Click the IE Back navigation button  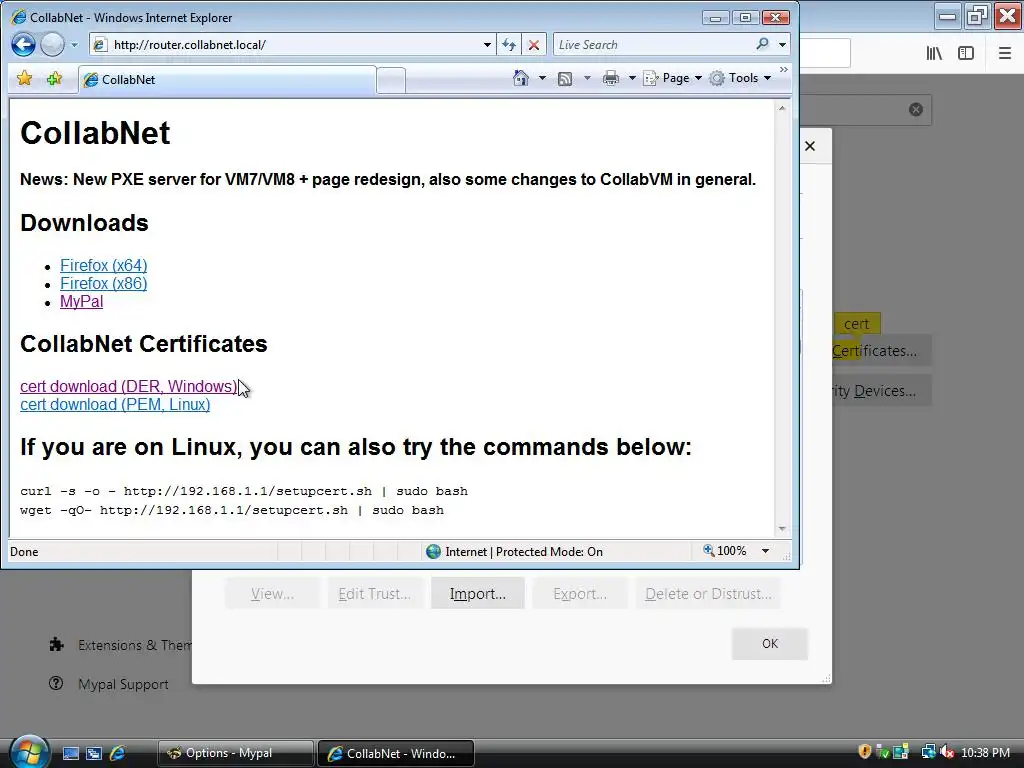(23, 44)
